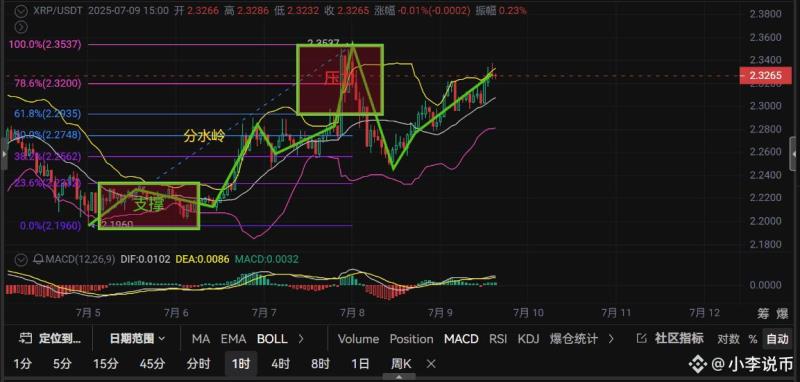Click the external-link icon beside 社区指标
The height and width of the screenshot is (382, 800).
pyautogui.click(x=642, y=338)
